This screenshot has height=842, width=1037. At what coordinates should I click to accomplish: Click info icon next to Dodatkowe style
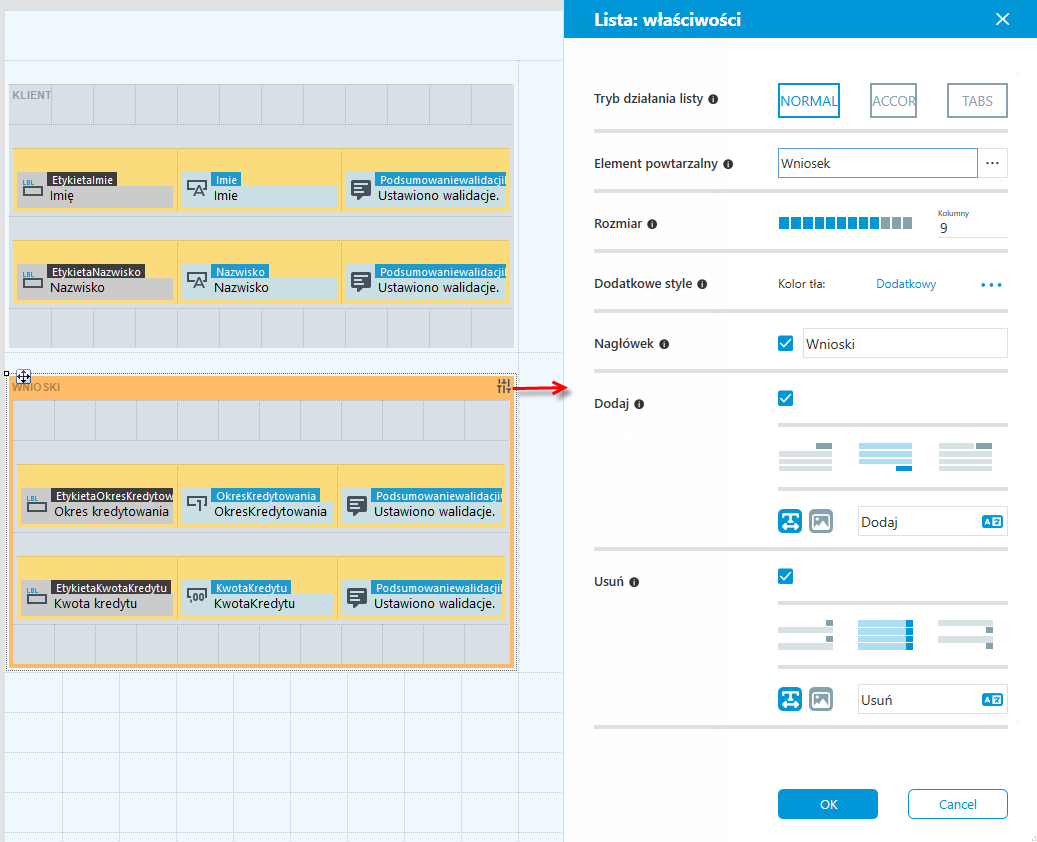tap(702, 284)
